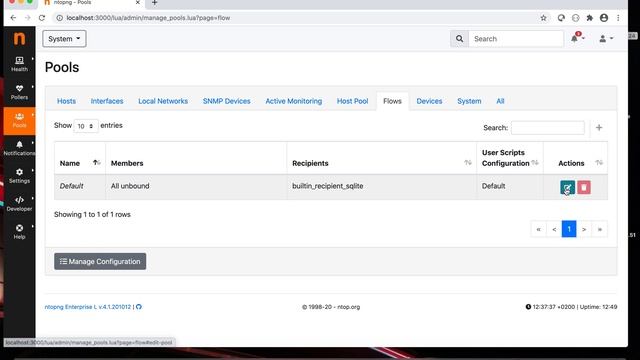Open the Settings sidebar section
This screenshot has width=640, height=360.
(x=19, y=176)
